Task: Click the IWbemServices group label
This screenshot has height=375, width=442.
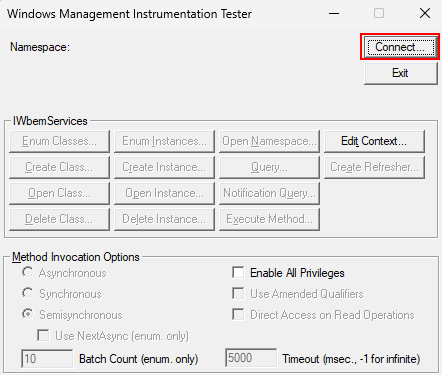Action: tap(50, 121)
